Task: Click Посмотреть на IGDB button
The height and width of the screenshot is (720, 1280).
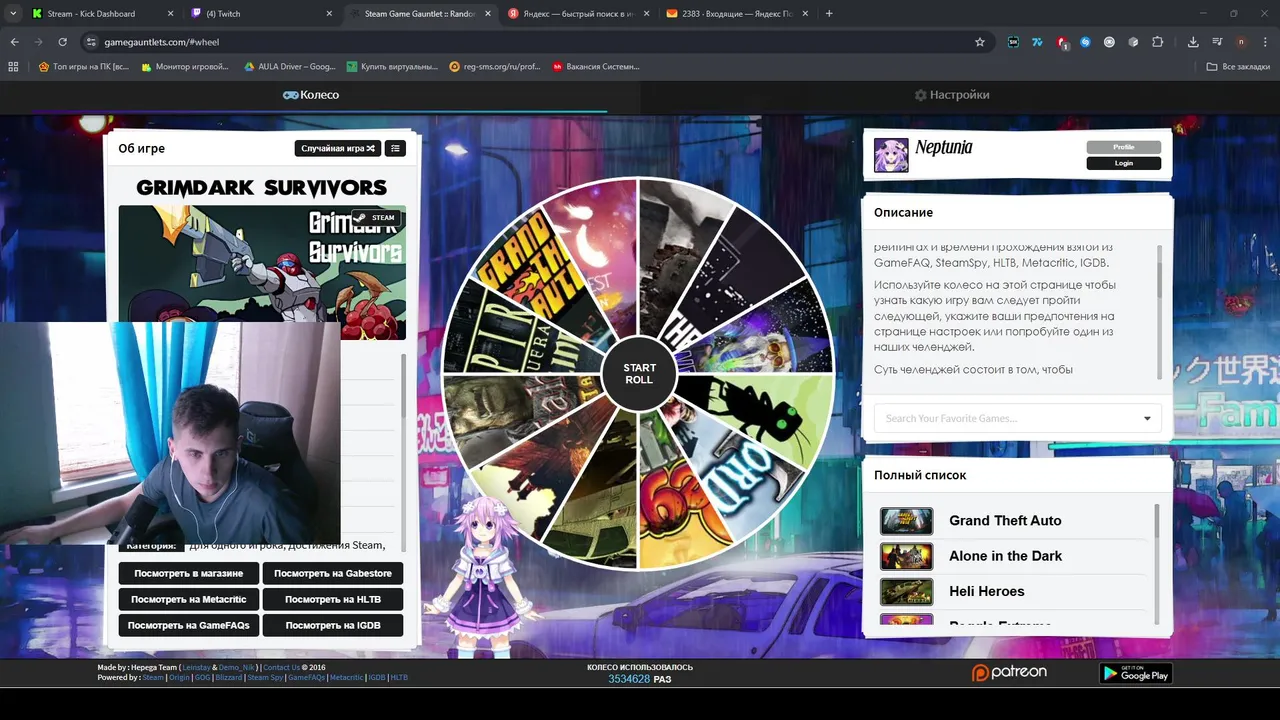Action: pos(333,625)
